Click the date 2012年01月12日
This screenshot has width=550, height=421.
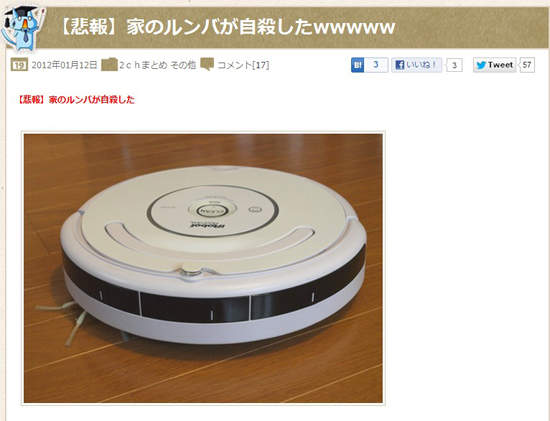(64, 65)
